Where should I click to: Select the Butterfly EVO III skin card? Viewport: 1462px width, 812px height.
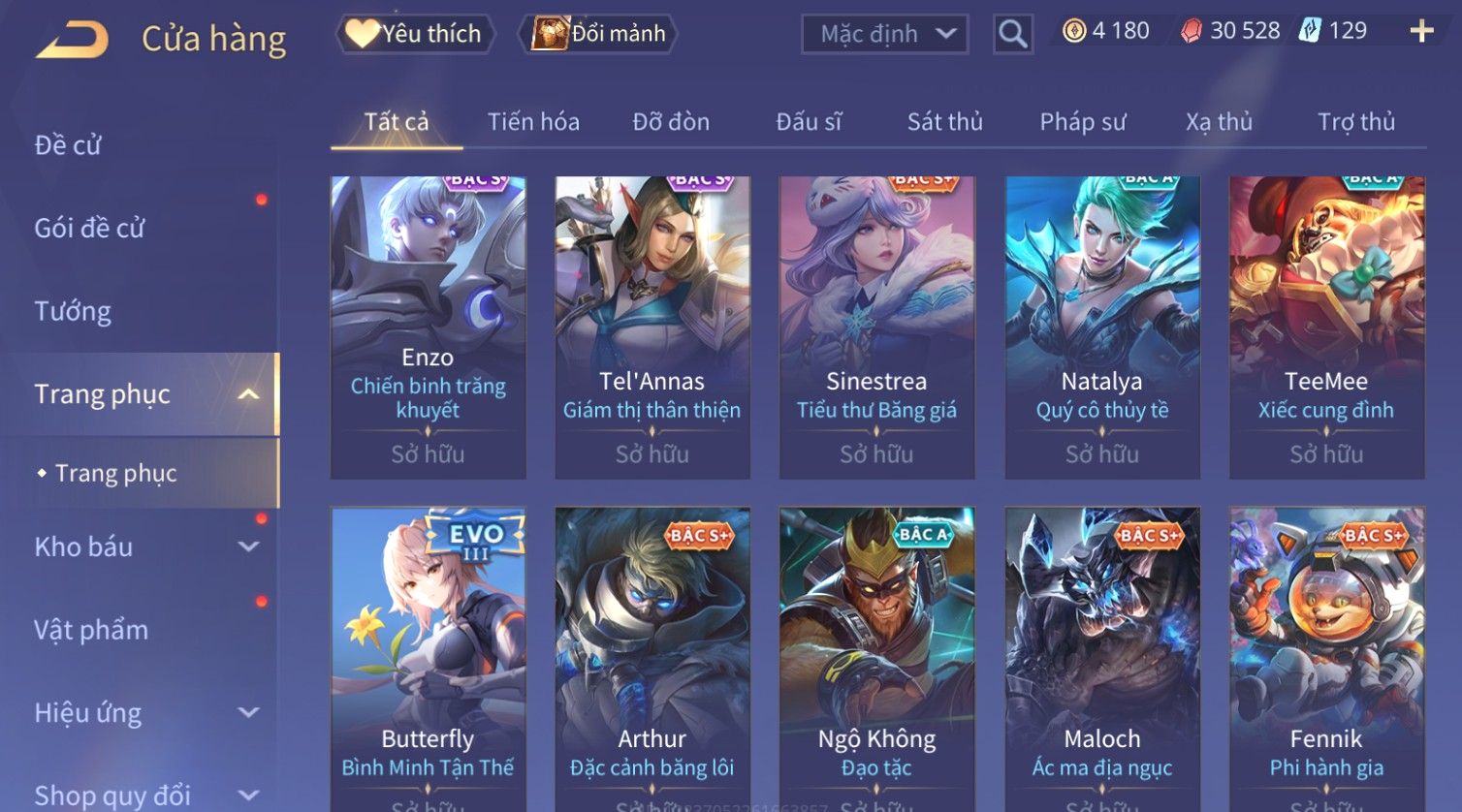click(x=429, y=659)
